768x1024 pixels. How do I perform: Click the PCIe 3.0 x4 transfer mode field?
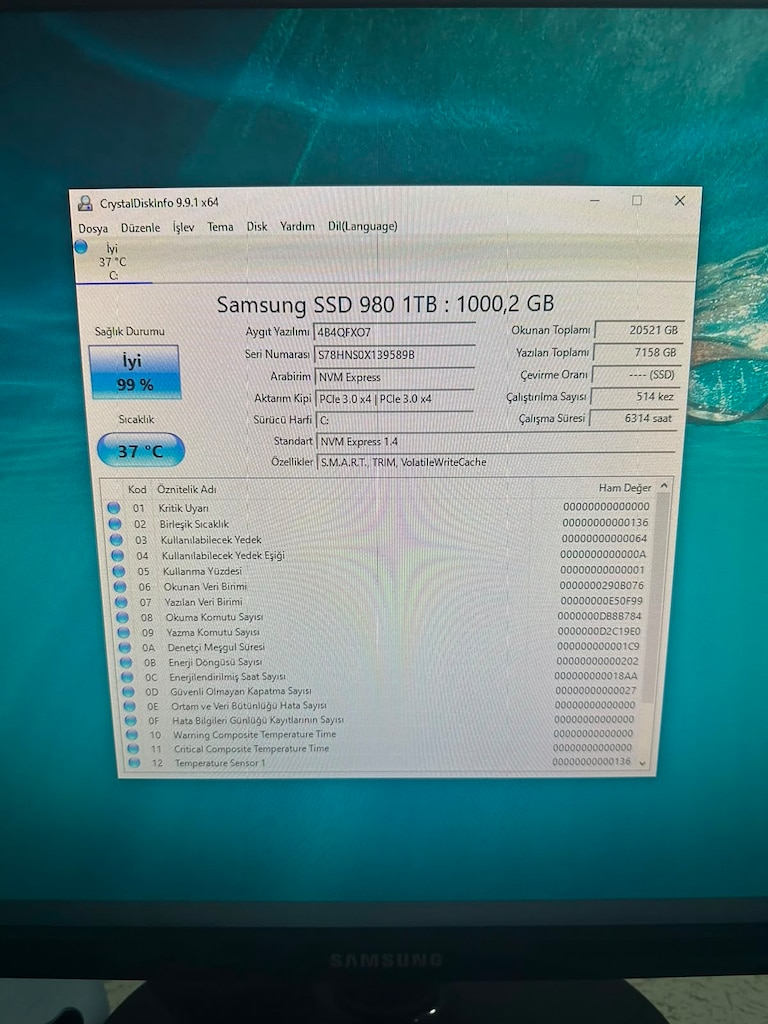click(394, 398)
